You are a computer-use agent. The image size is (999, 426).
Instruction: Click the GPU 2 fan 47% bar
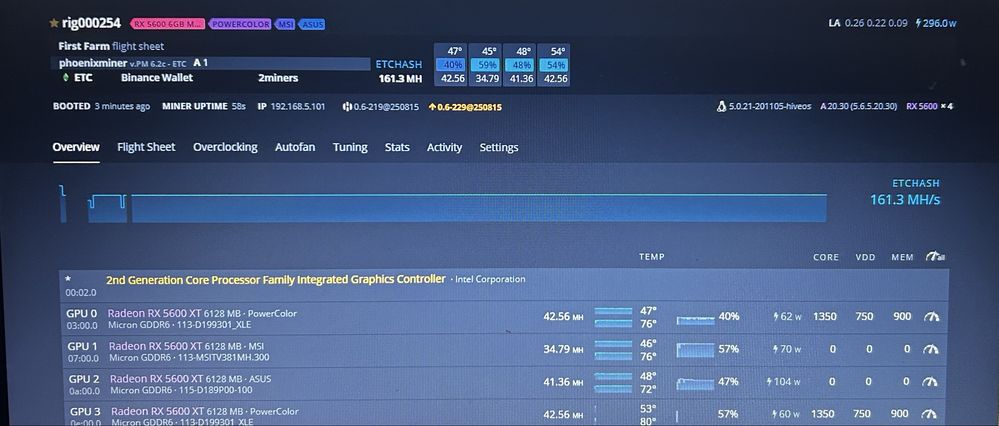click(695, 383)
